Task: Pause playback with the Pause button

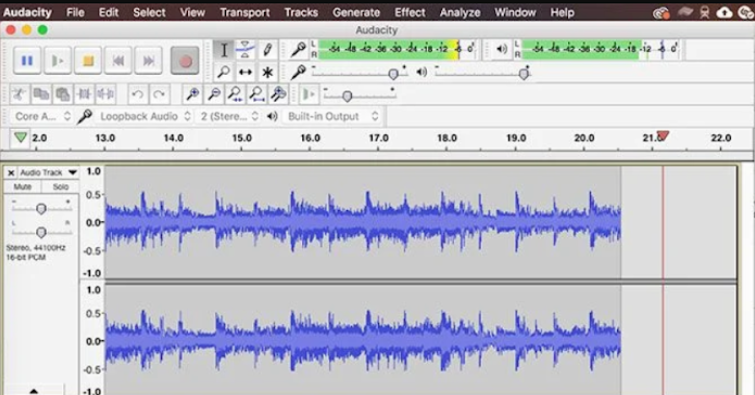Action: pos(27,61)
